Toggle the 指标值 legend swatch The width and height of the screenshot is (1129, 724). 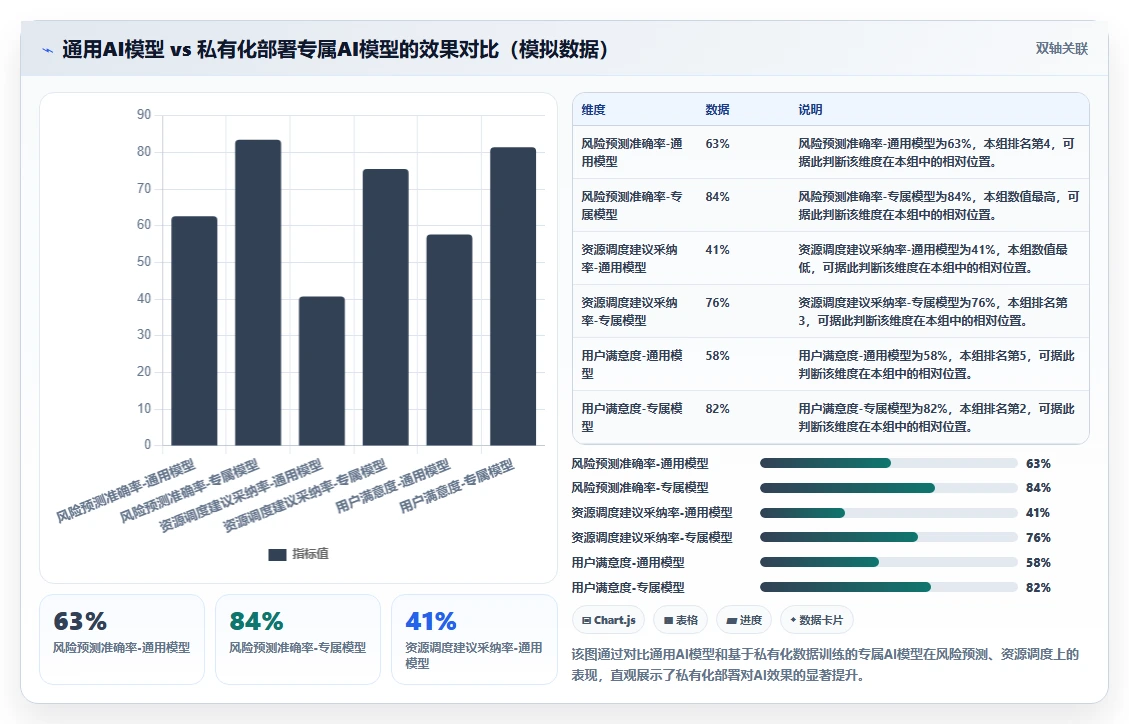(277, 554)
